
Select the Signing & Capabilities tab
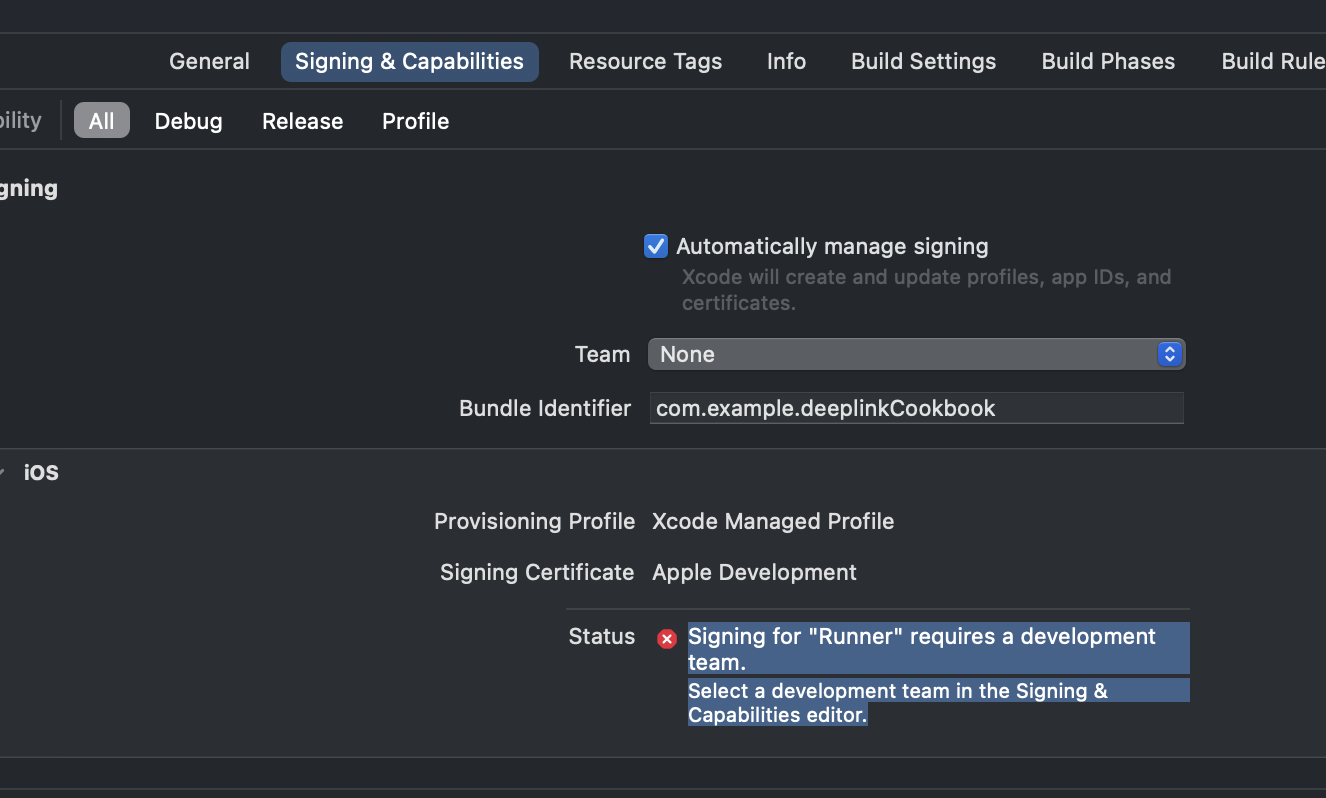pos(409,61)
